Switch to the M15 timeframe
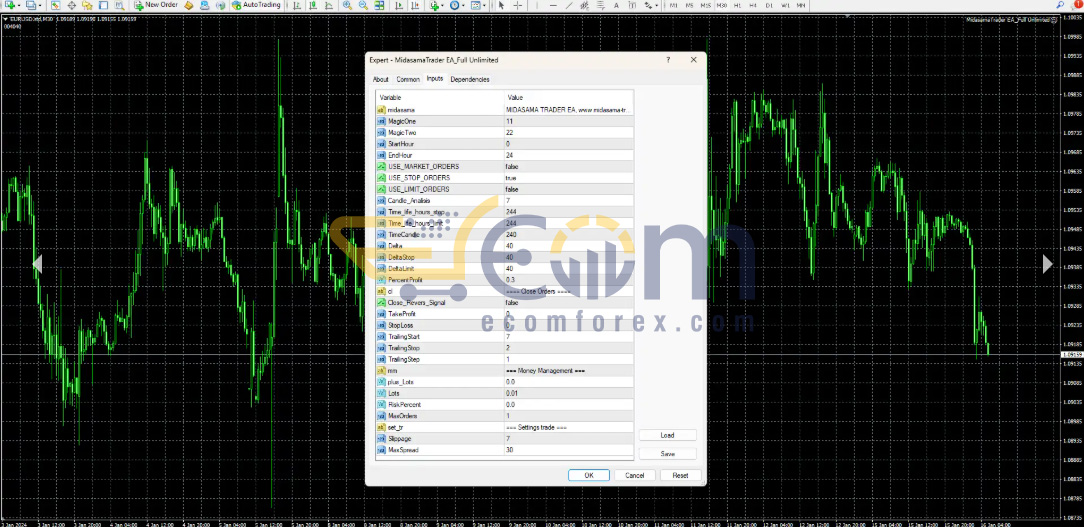Image resolution: width=1084 pixels, height=527 pixels. pos(705,6)
